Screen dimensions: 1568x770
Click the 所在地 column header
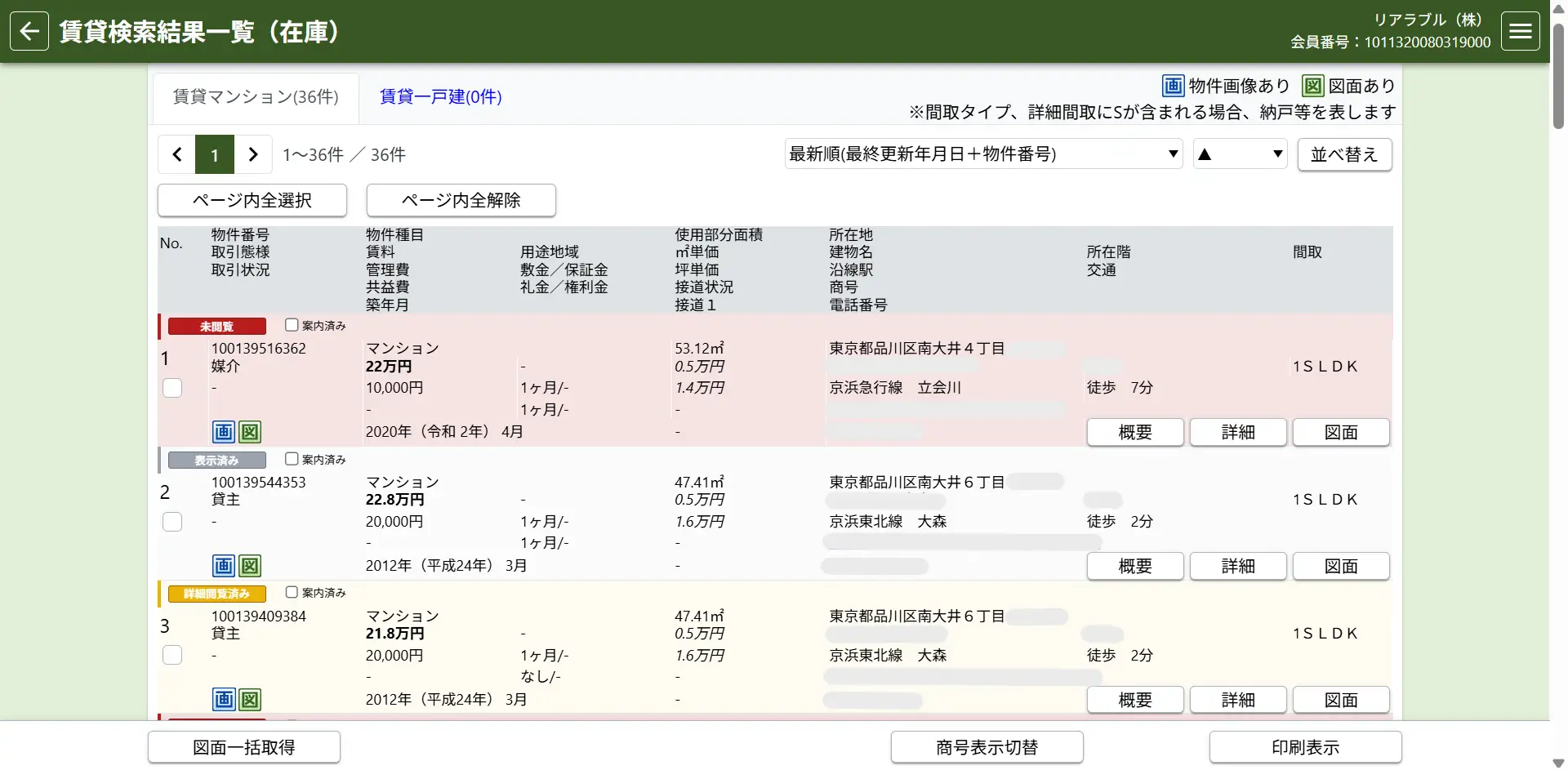[851, 235]
